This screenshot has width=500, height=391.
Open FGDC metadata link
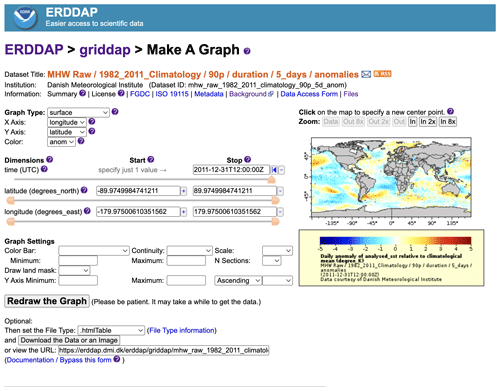tap(140, 94)
